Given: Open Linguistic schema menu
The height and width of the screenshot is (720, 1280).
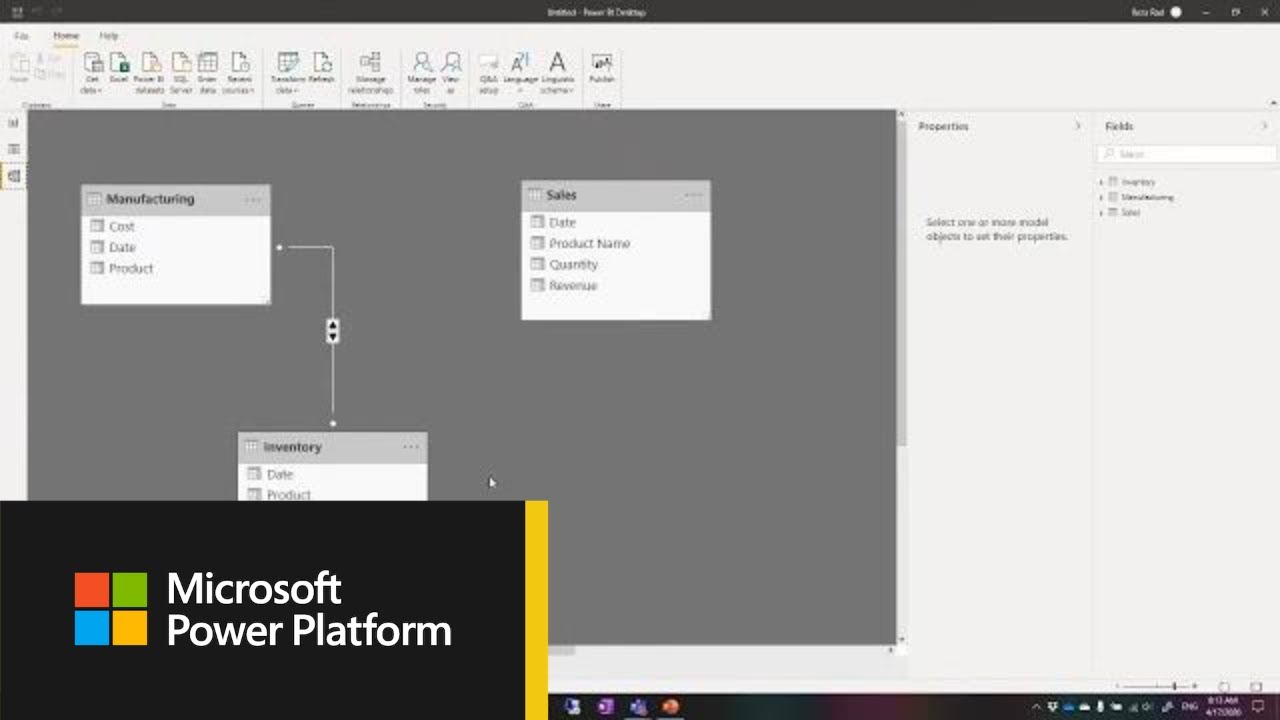Looking at the screenshot, I should click(x=558, y=73).
